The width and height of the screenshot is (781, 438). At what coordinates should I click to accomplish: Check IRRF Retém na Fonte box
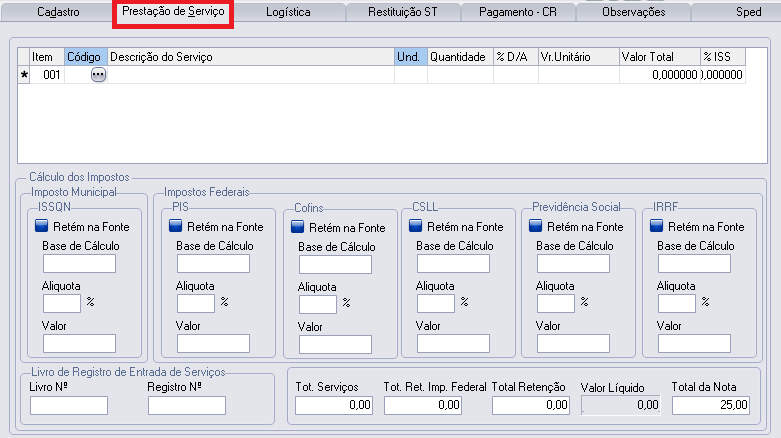657,227
